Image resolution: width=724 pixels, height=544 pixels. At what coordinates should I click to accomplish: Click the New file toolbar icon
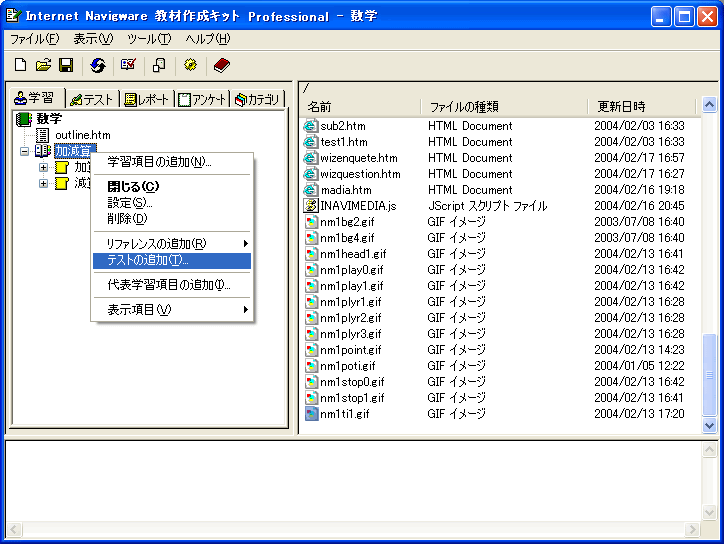pos(20,65)
